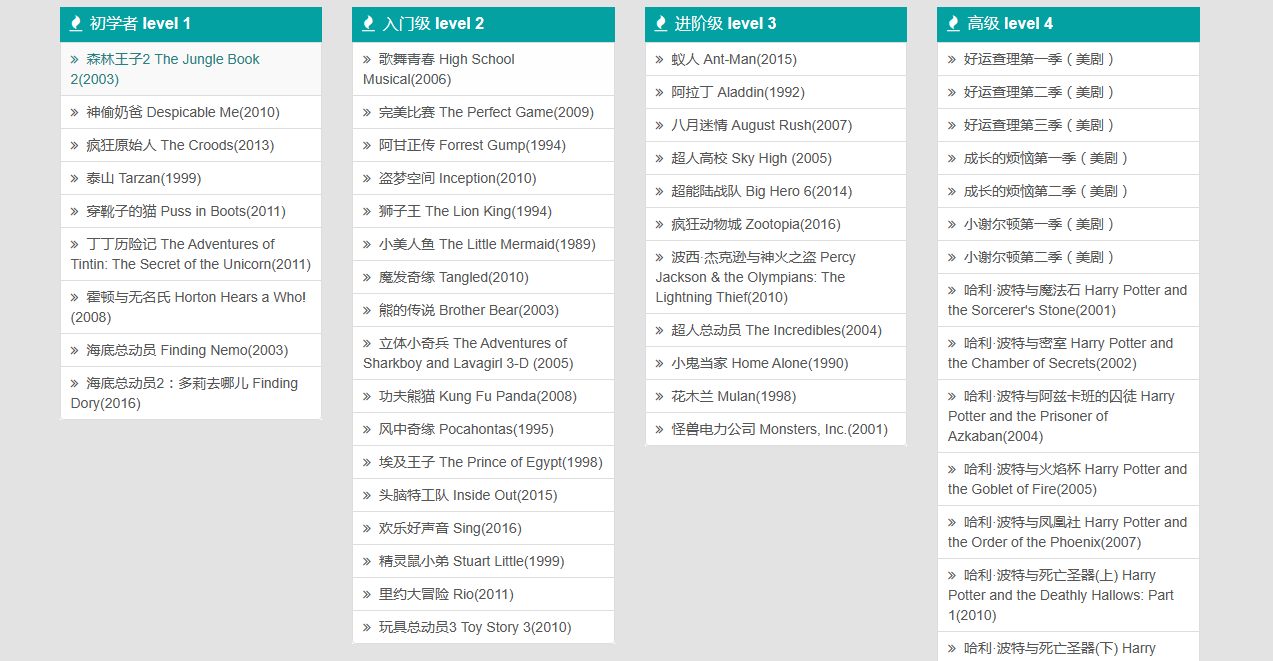The height and width of the screenshot is (661, 1273).
Task: Click the flame icon beside 高级 level 4
Action: coord(953,24)
